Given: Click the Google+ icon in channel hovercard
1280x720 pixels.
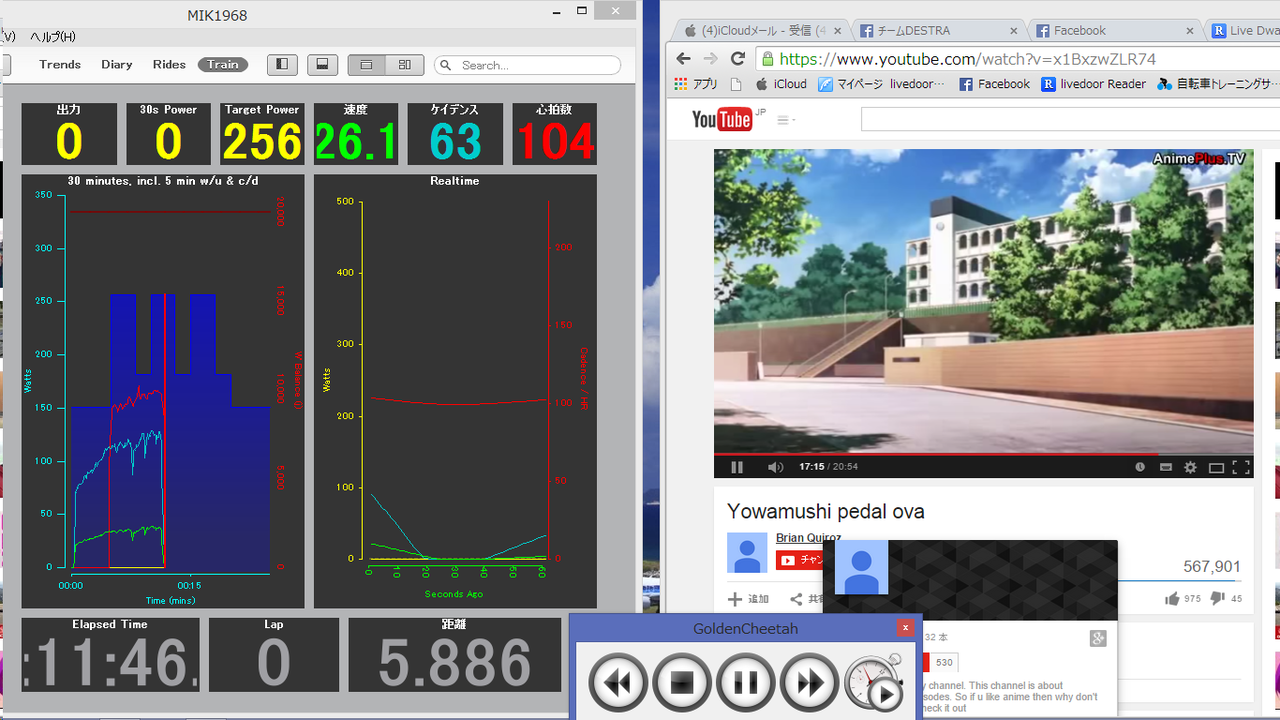Looking at the screenshot, I should (1098, 639).
